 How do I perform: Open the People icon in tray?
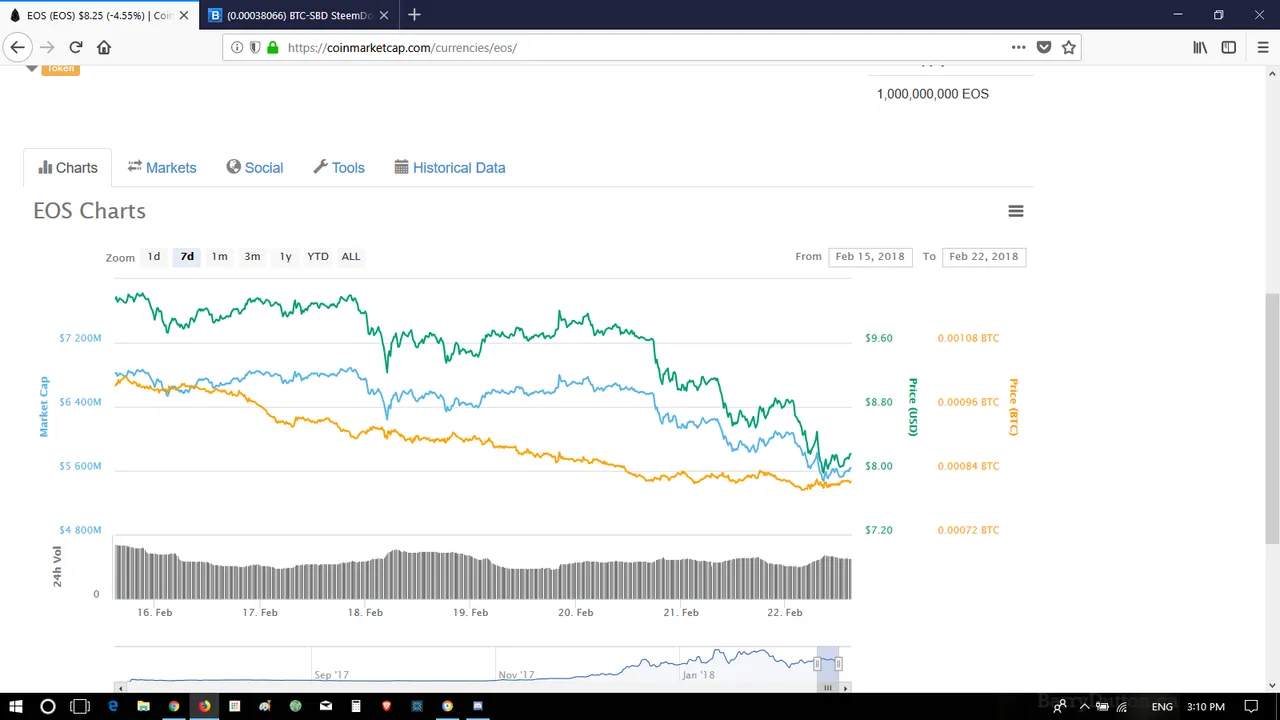(1059, 707)
